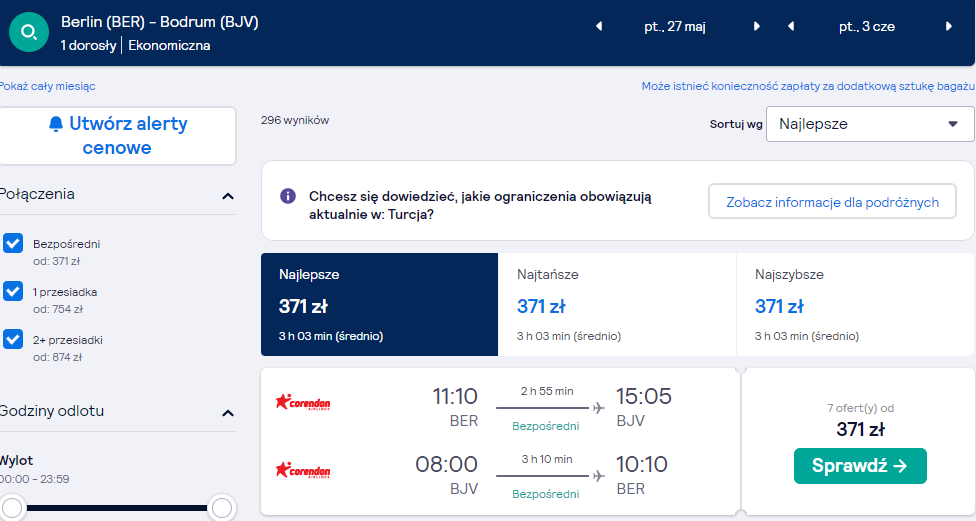Advance departure date after 27 maj
Image resolution: width=976 pixels, height=521 pixels.
coord(757,26)
